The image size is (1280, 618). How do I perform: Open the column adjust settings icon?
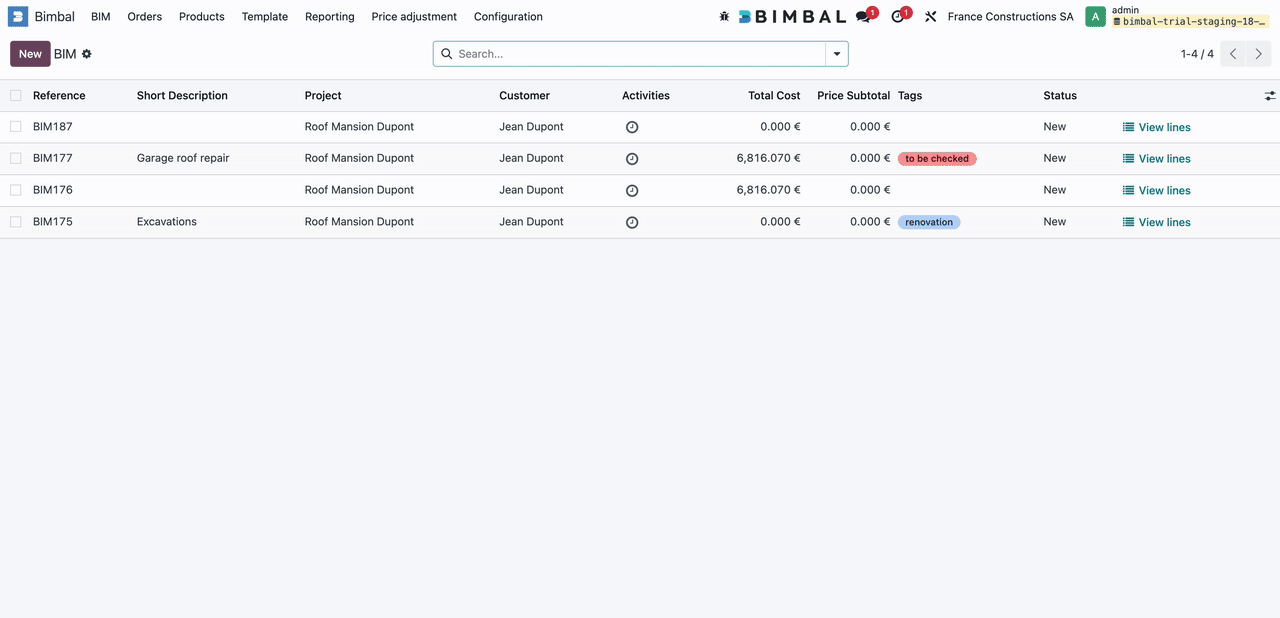[1269, 96]
